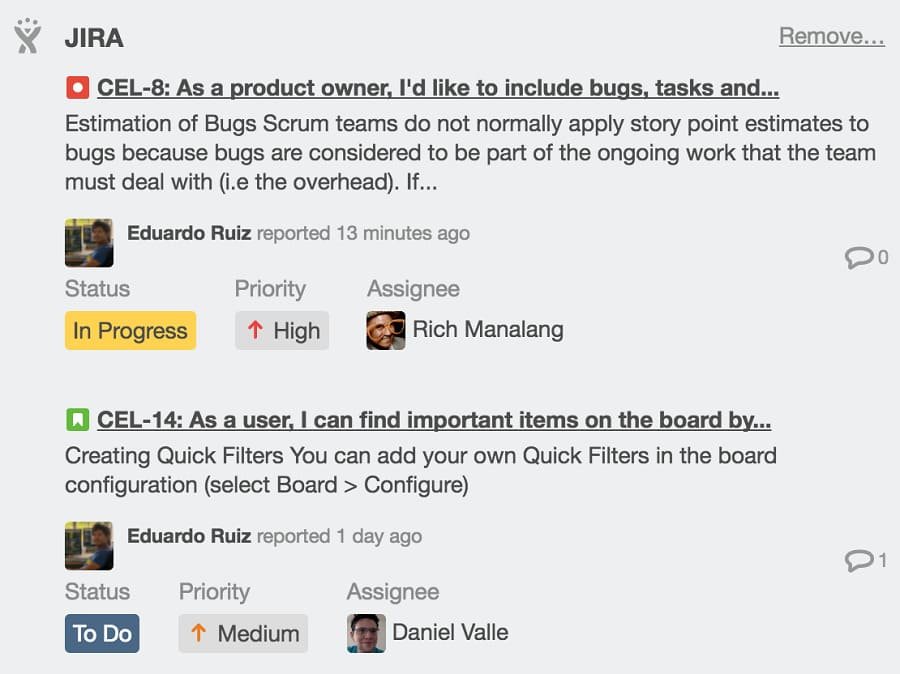The height and width of the screenshot is (674, 900).
Task: Click the Status column label for CEL-14
Action: [97, 592]
